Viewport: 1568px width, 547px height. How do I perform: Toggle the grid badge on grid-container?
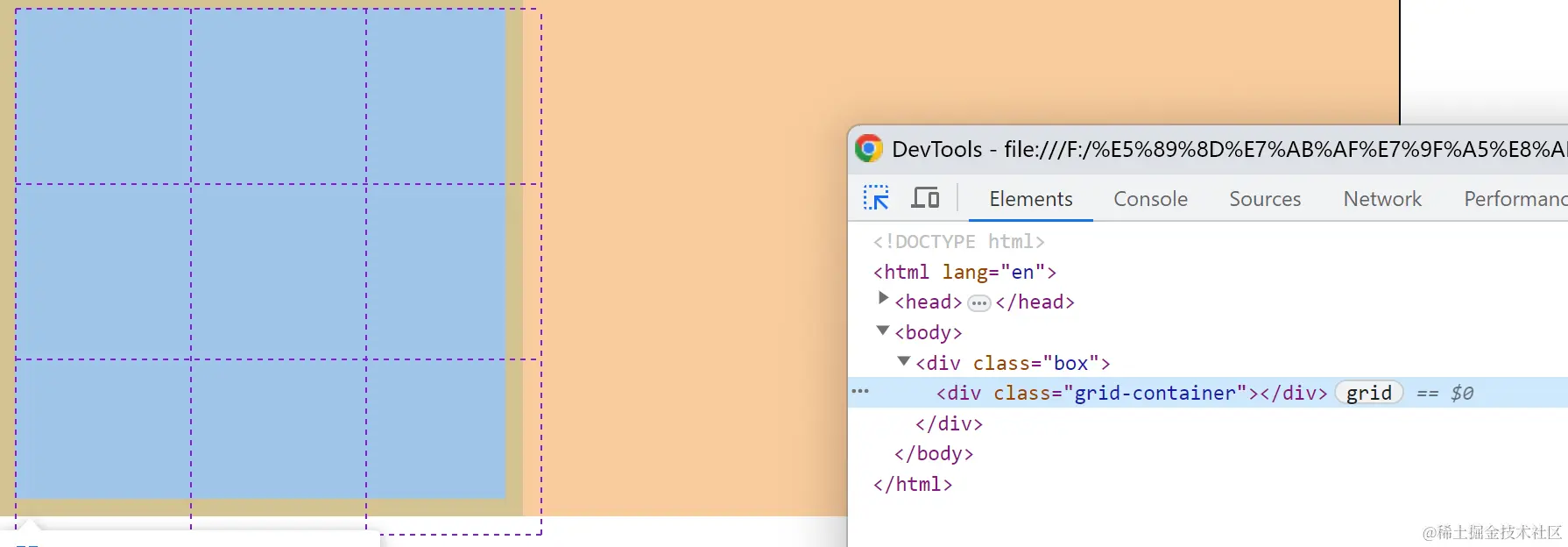[x=1369, y=393]
